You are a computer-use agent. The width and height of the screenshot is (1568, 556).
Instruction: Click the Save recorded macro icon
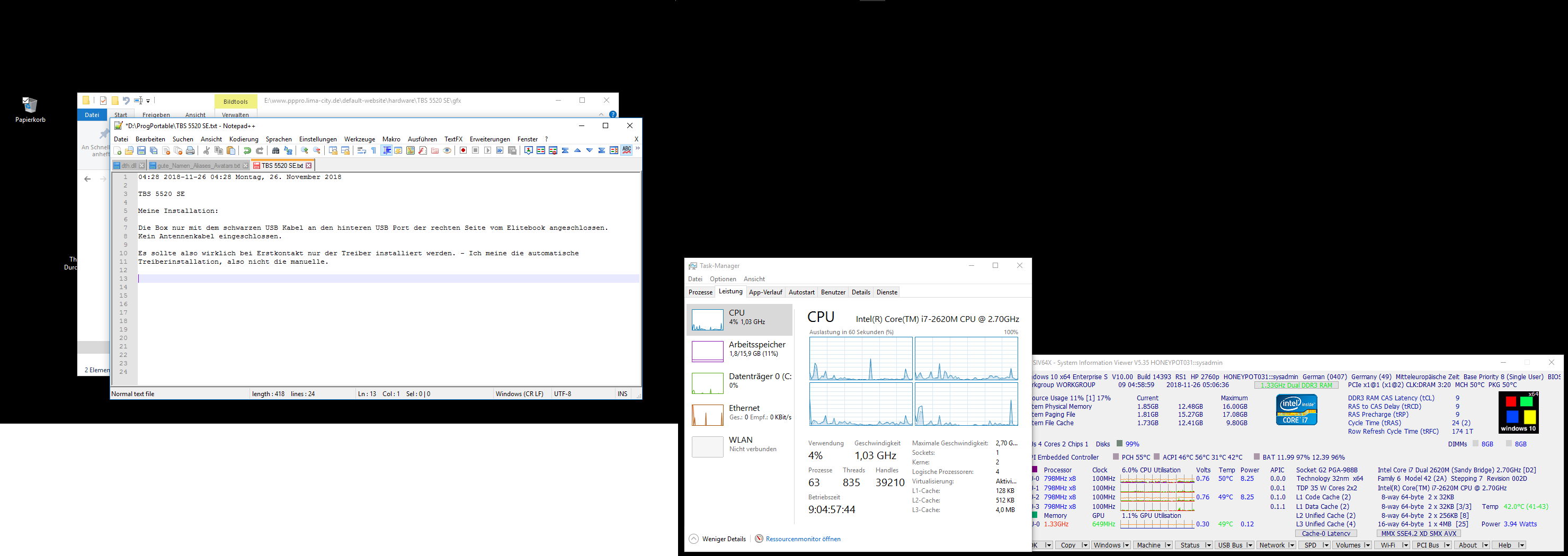(x=512, y=150)
